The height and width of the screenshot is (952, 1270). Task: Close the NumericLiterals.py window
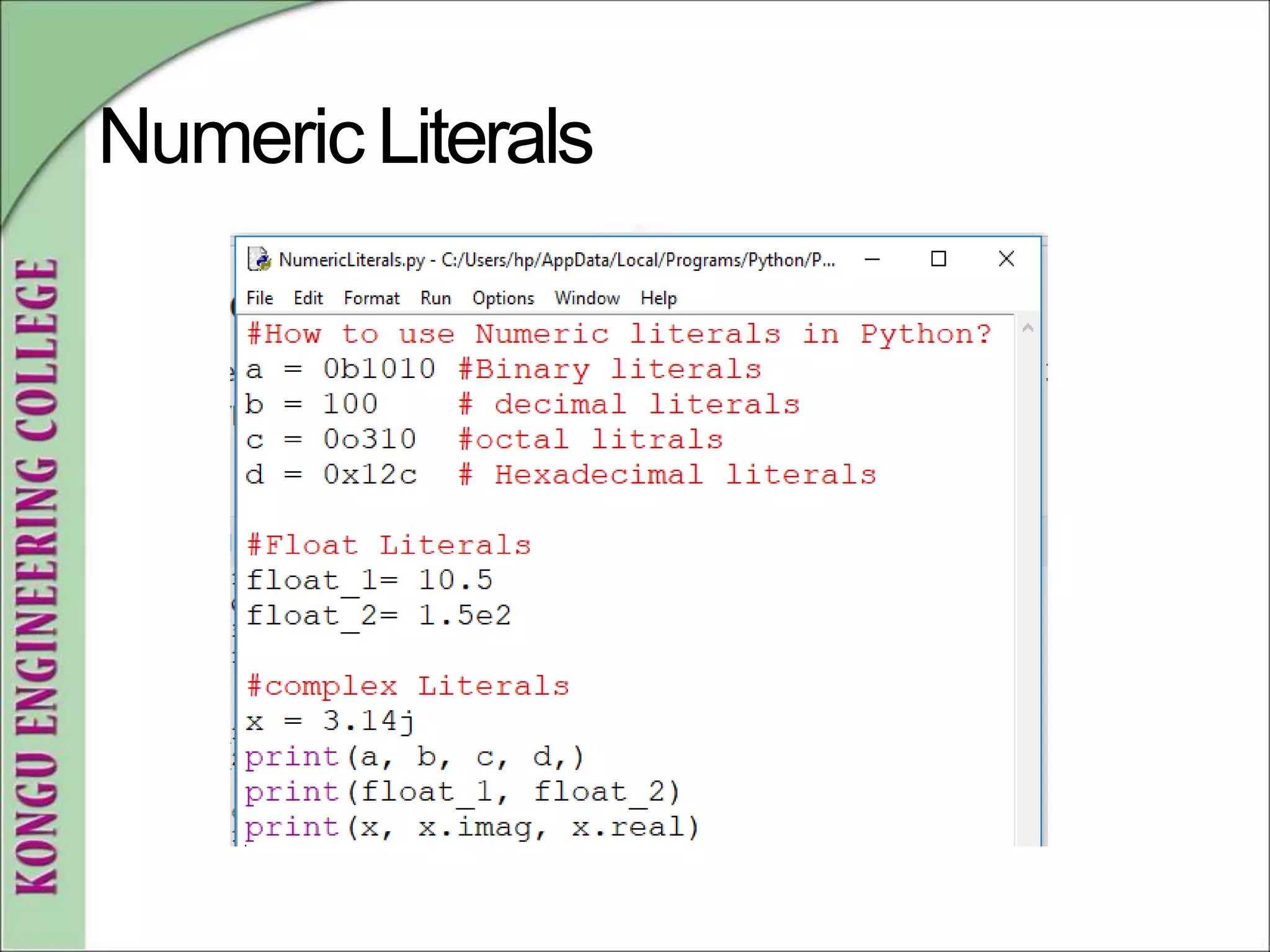(1006, 259)
